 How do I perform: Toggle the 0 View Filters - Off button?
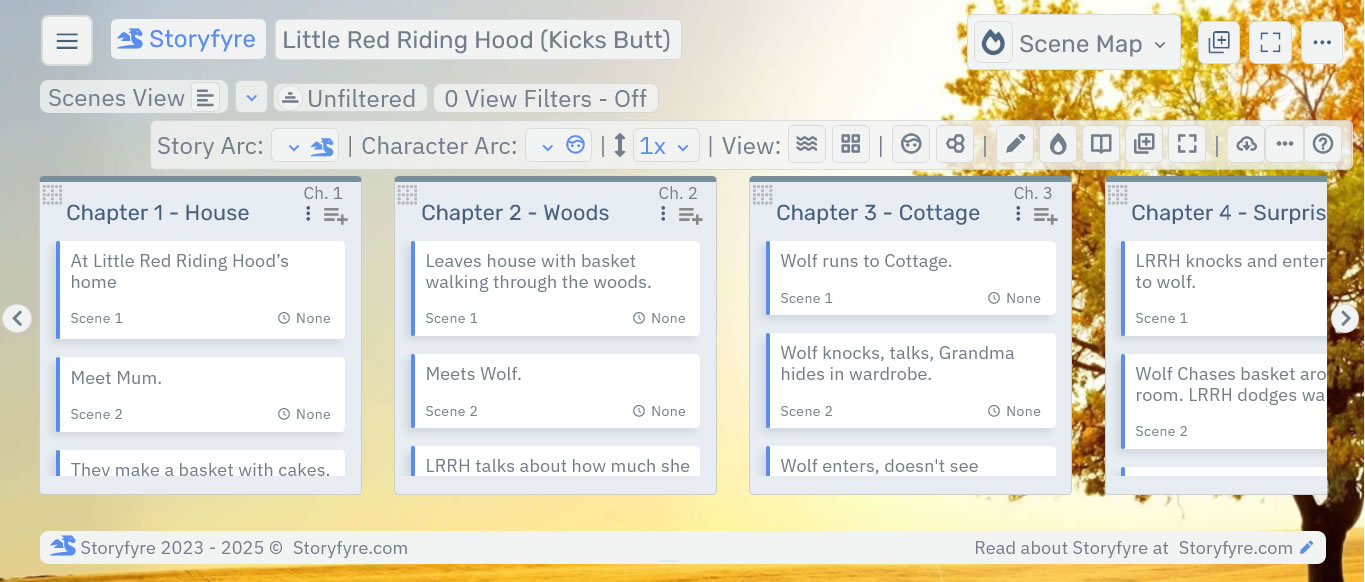(545, 99)
